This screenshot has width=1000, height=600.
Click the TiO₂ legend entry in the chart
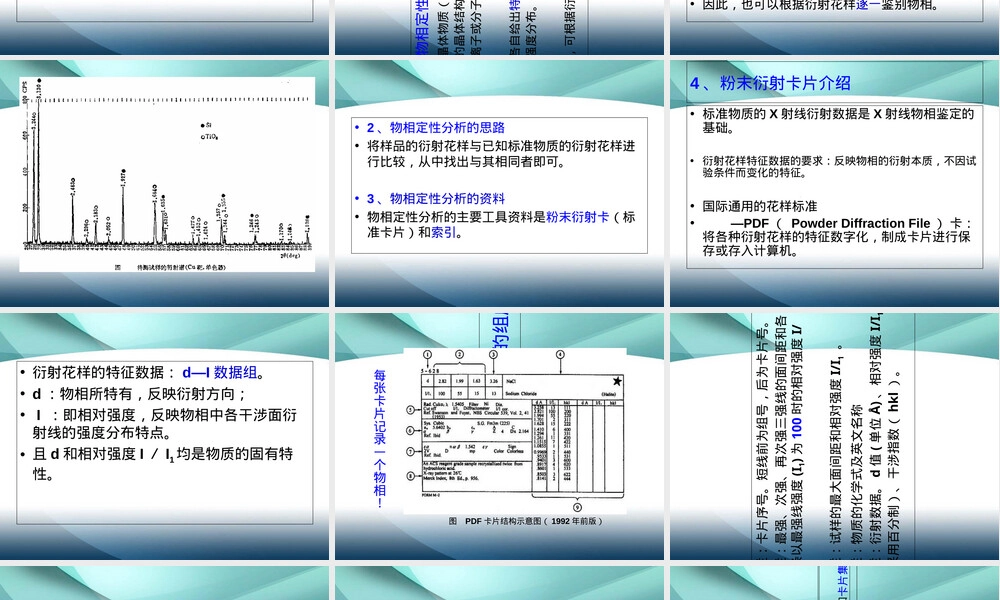[x=209, y=136]
